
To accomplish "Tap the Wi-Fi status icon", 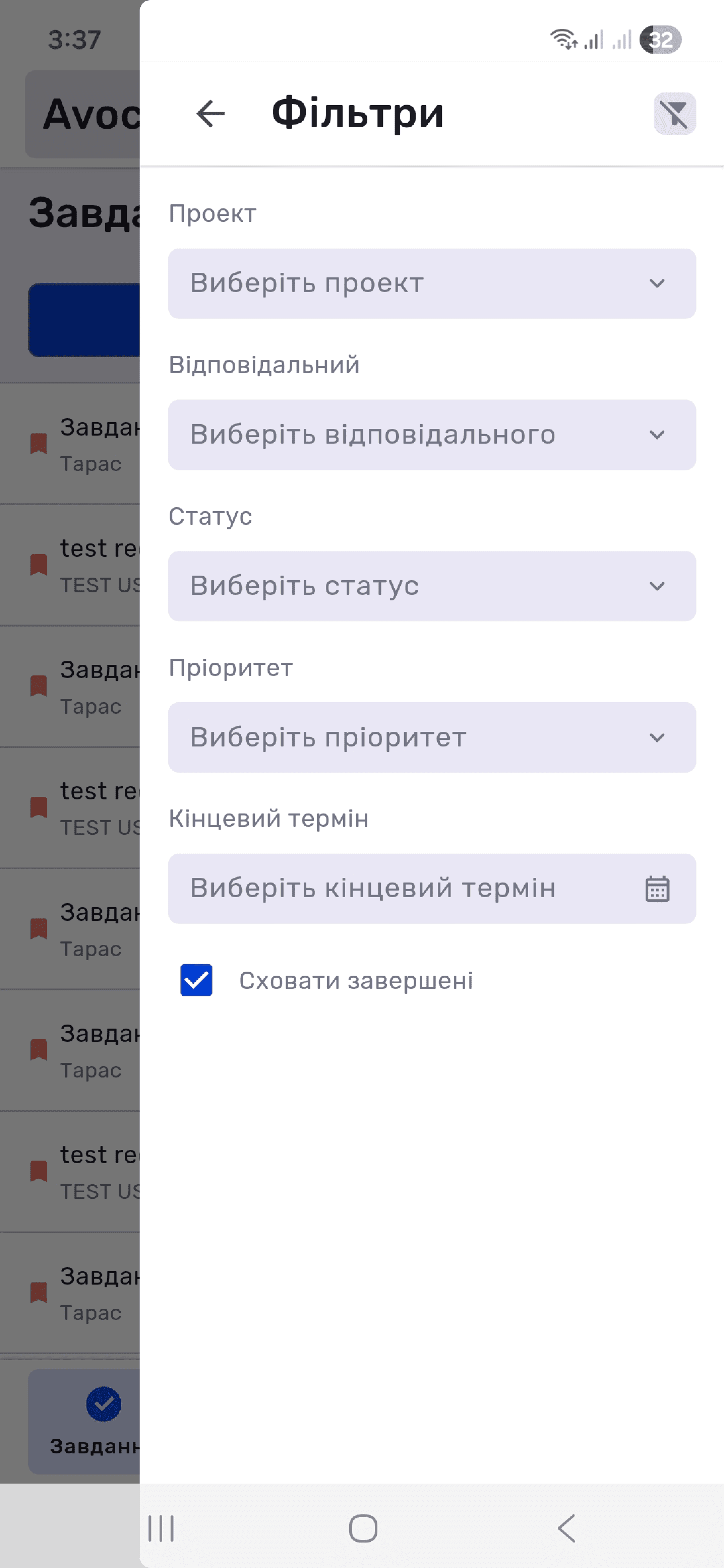I will (563, 39).
